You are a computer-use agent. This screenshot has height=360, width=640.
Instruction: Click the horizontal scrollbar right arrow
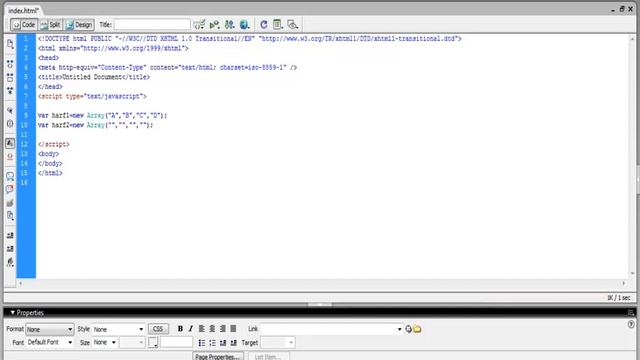point(624,283)
